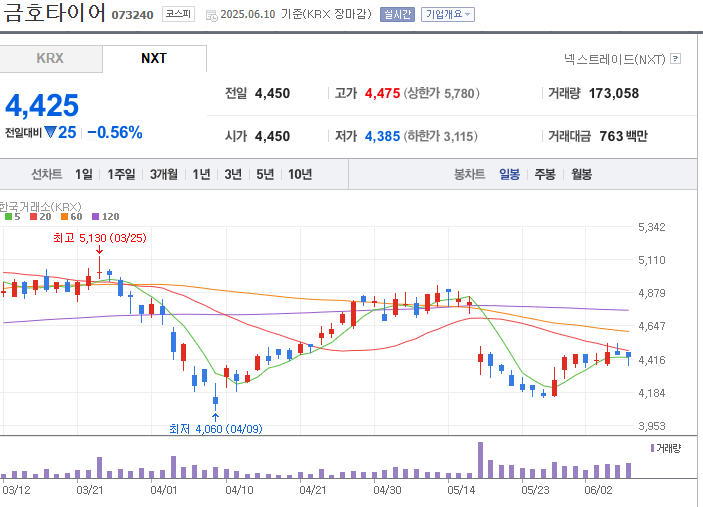This screenshot has height=507, width=703.
Task: Click the 최고 5,130 (03/25) chart marker
Action: (100, 238)
